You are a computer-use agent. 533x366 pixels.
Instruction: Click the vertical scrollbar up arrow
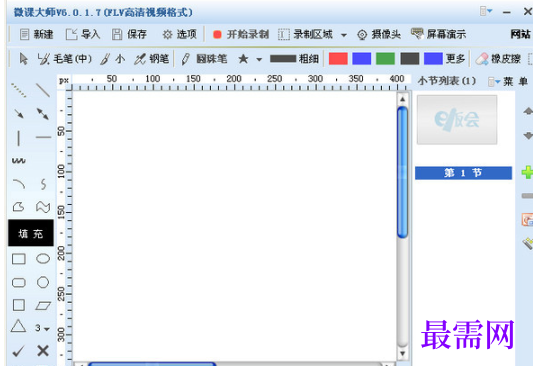pos(402,99)
